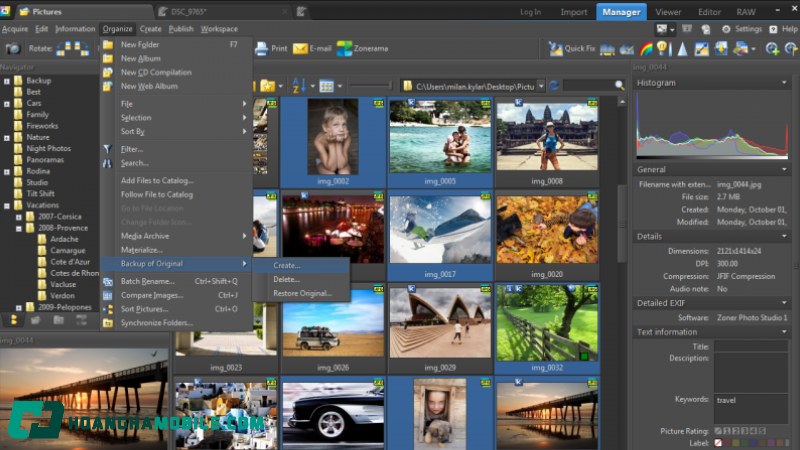Click the search magnifier icon

[x=622, y=86]
